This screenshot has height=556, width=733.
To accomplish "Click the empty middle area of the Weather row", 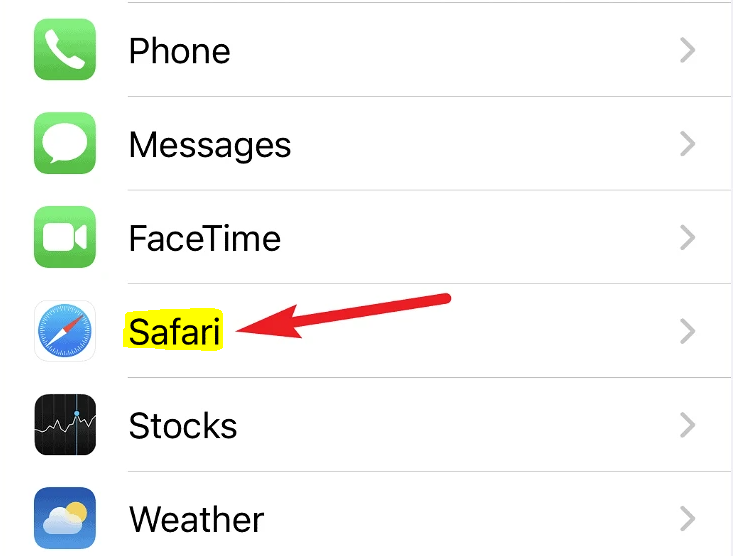I will point(467,519).
